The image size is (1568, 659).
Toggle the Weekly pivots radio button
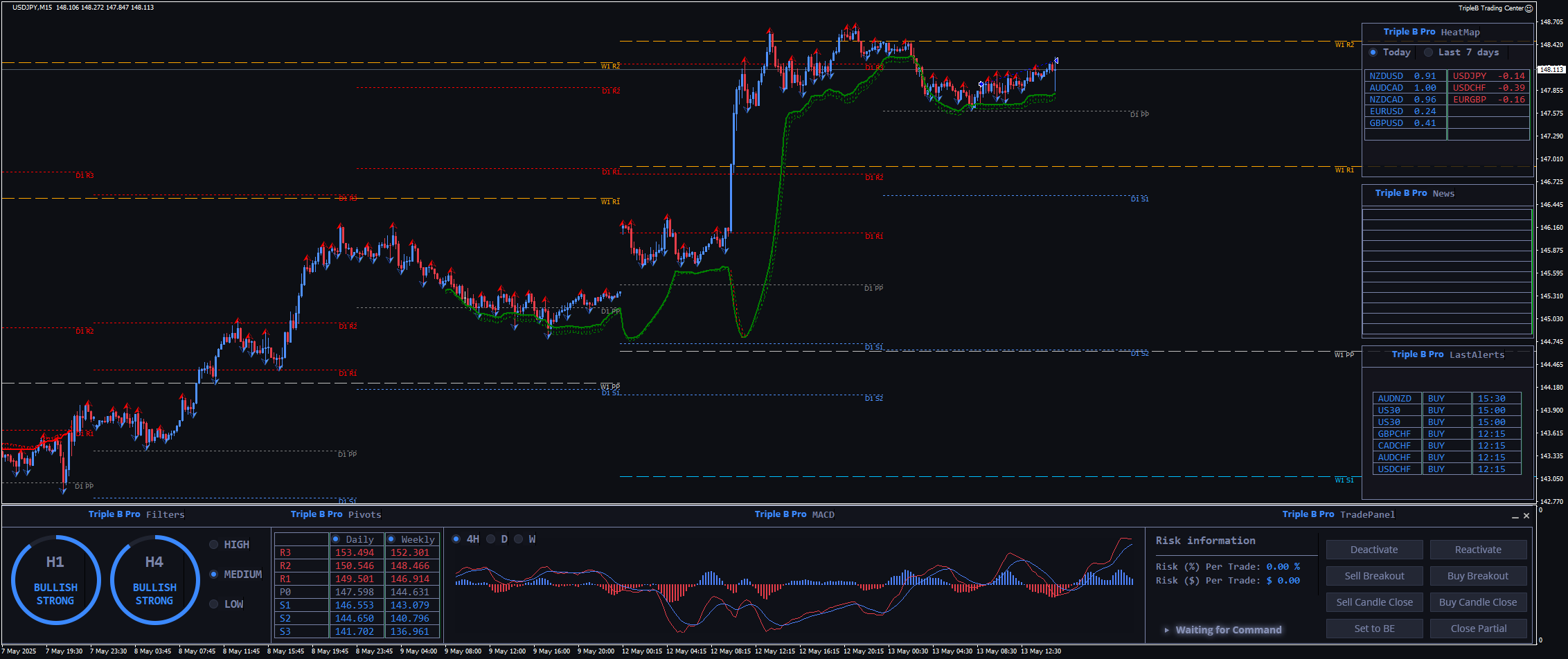coord(391,539)
